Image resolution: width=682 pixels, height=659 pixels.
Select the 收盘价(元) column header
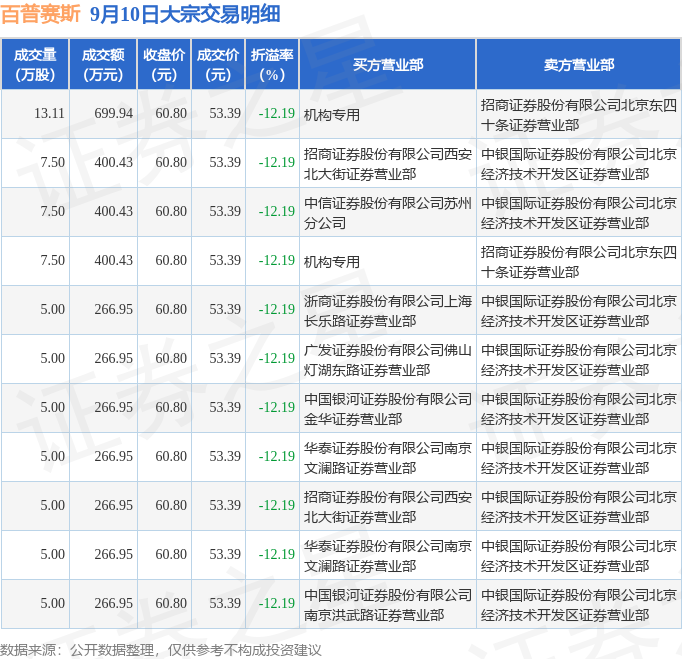pyautogui.click(x=164, y=64)
